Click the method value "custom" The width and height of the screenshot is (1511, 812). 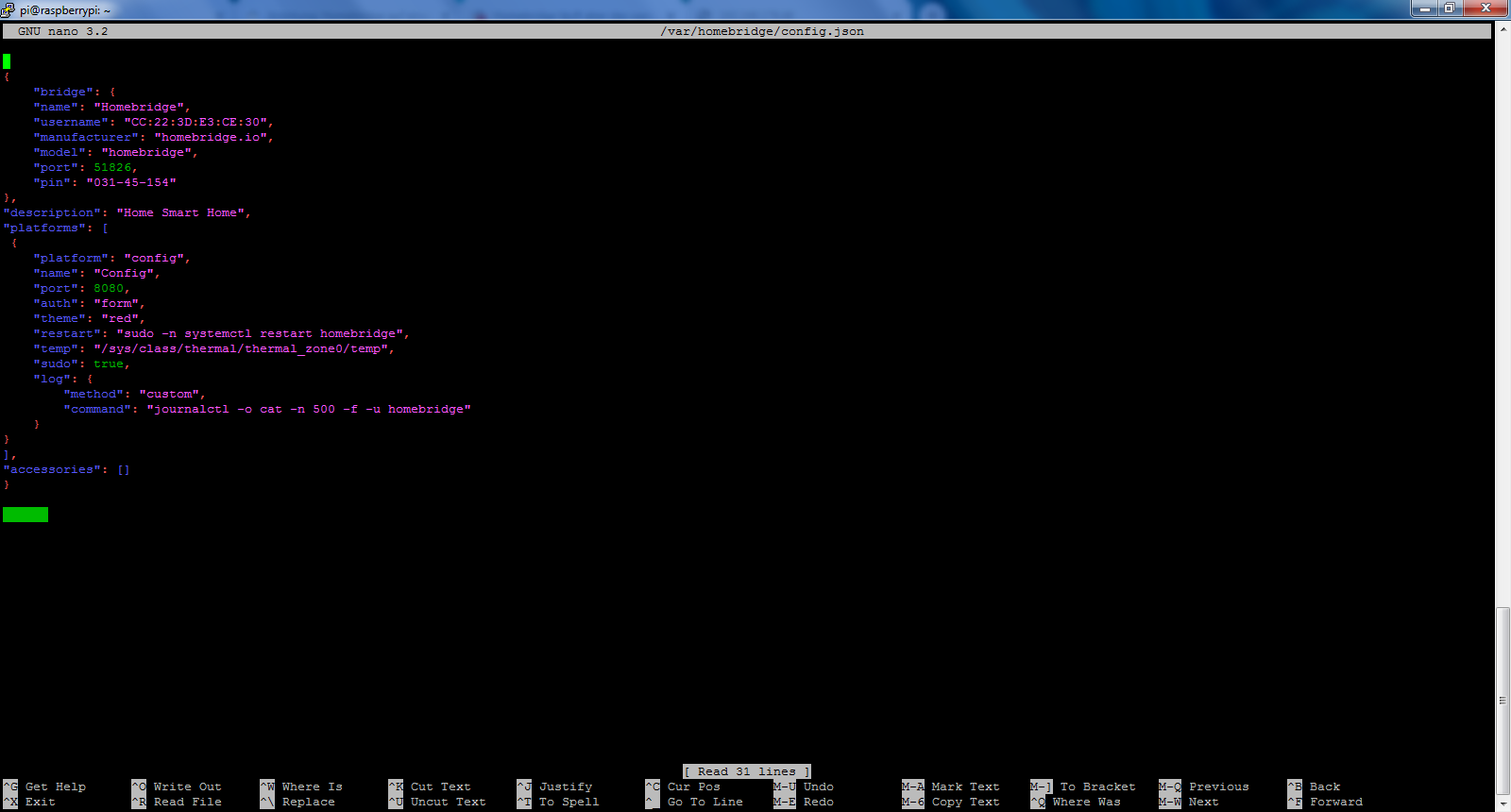[x=169, y=394]
